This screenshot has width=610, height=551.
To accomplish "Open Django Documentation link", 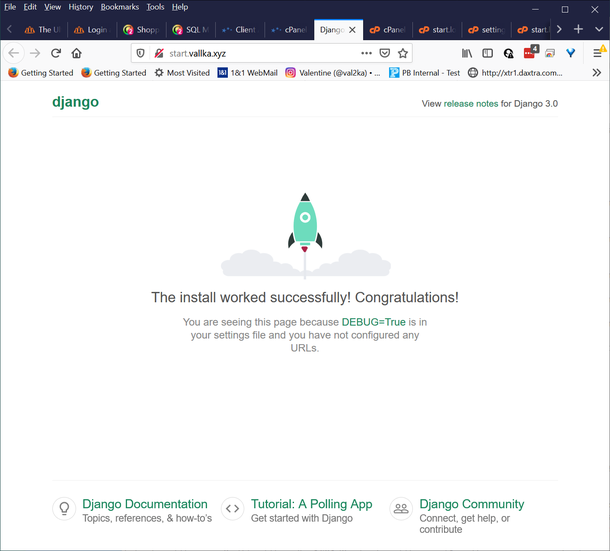I will (145, 504).
